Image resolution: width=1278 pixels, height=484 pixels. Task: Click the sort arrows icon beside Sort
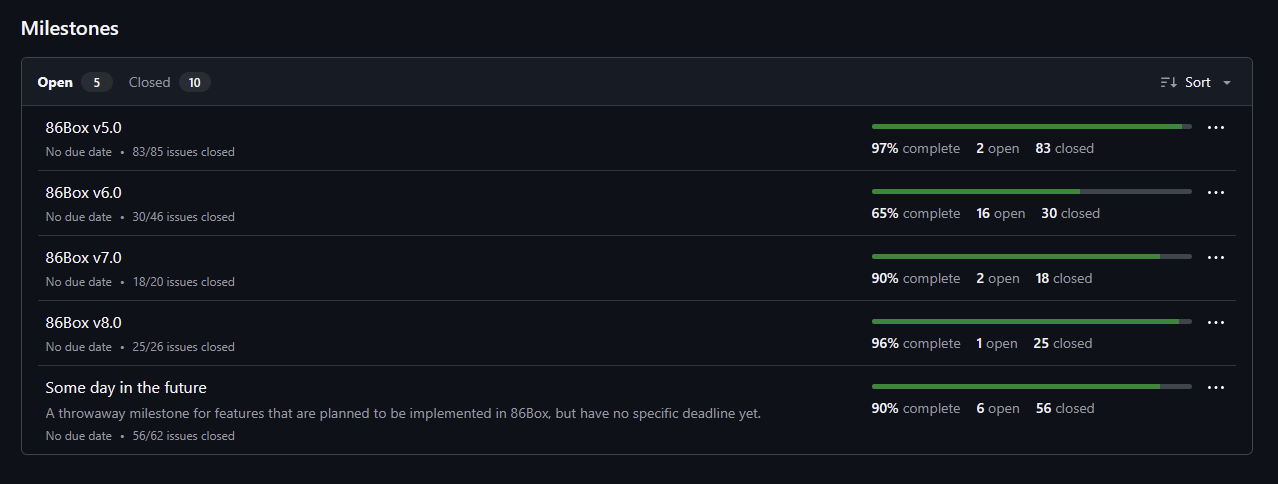(x=1168, y=82)
